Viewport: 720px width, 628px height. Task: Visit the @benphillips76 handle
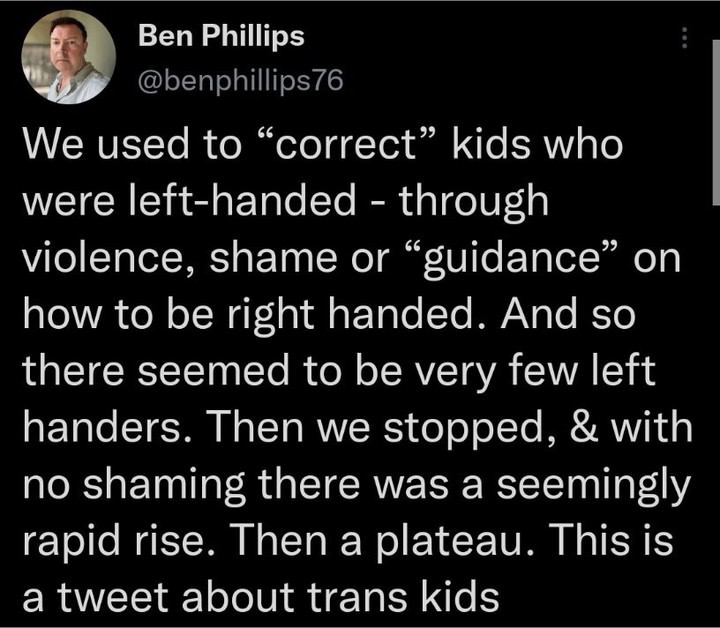click(240, 81)
